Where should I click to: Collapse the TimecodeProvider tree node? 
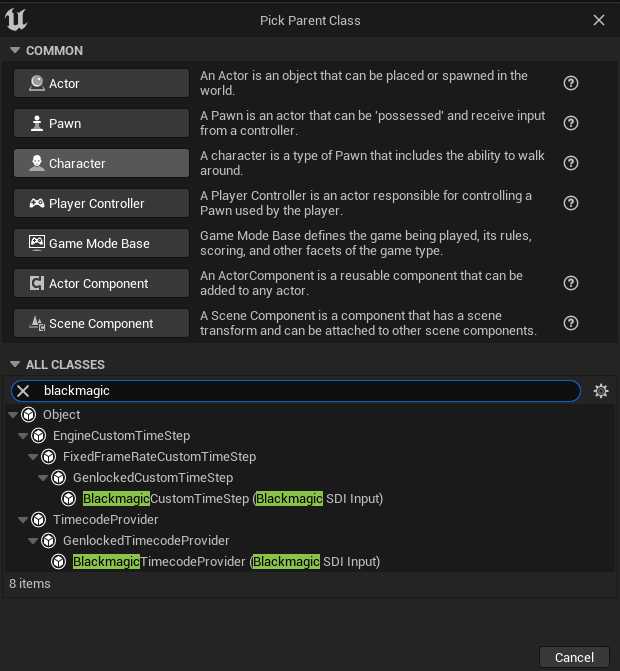pos(23,520)
